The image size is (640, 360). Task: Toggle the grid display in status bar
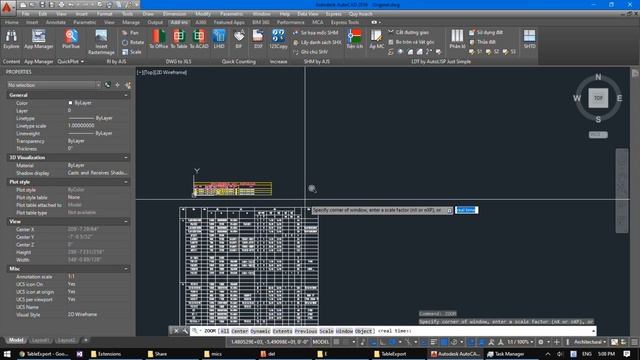coord(336,342)
